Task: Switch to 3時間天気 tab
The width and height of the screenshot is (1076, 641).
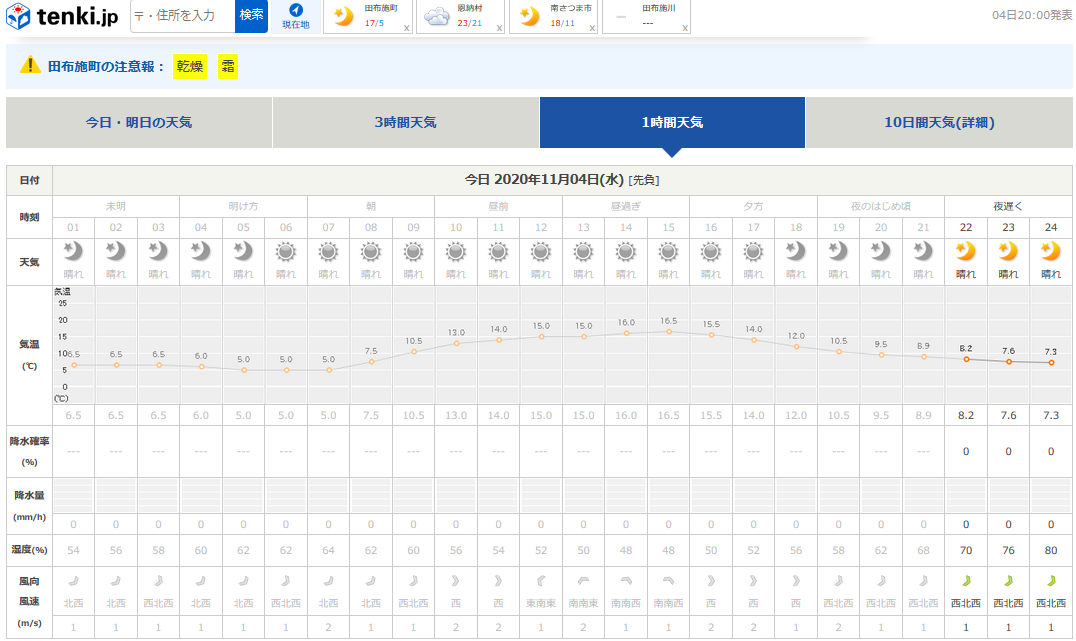Action: [406, 122]
